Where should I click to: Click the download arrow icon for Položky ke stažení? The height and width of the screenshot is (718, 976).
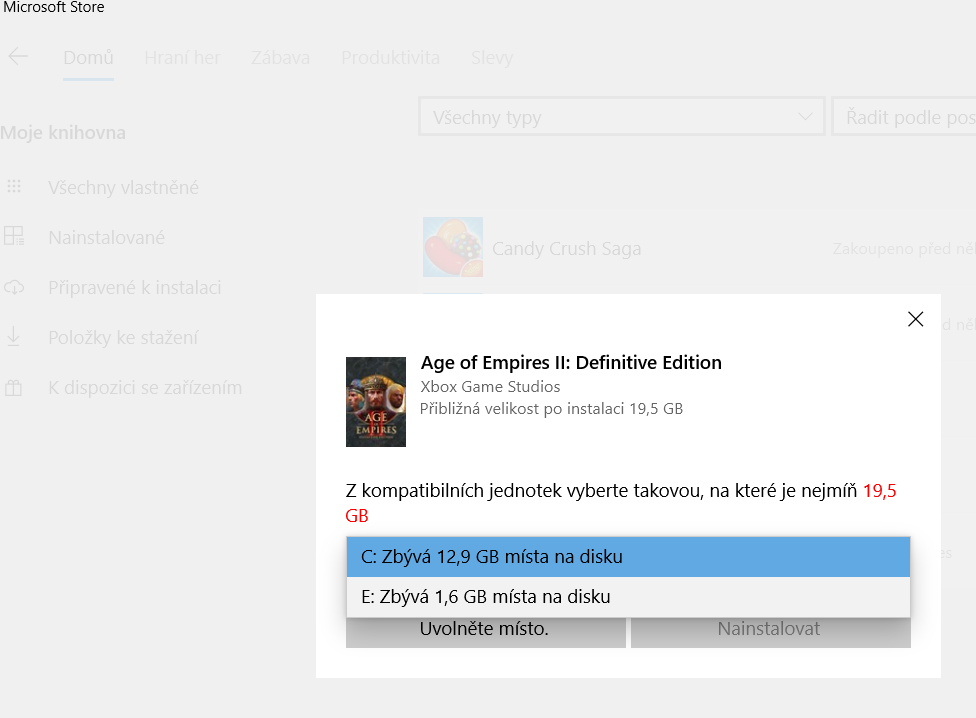coord(13,337)
